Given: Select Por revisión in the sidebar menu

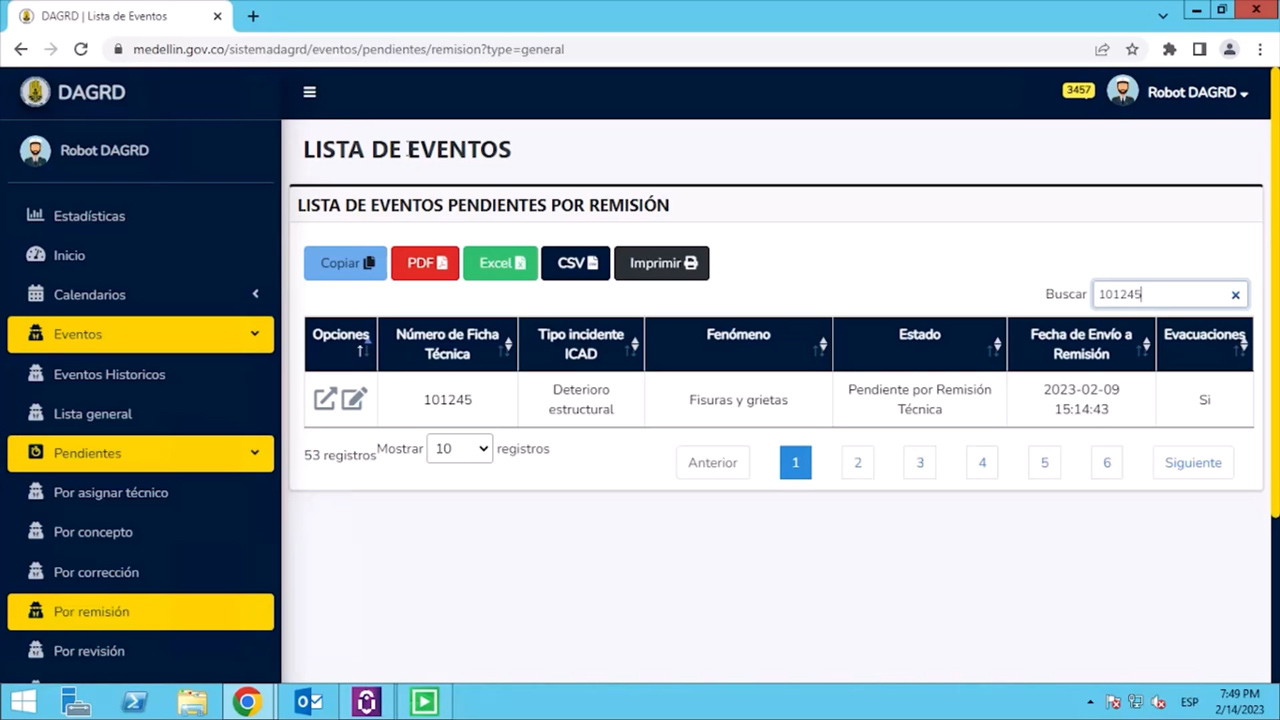Looking at the screenshot, I should pos(88,651).
